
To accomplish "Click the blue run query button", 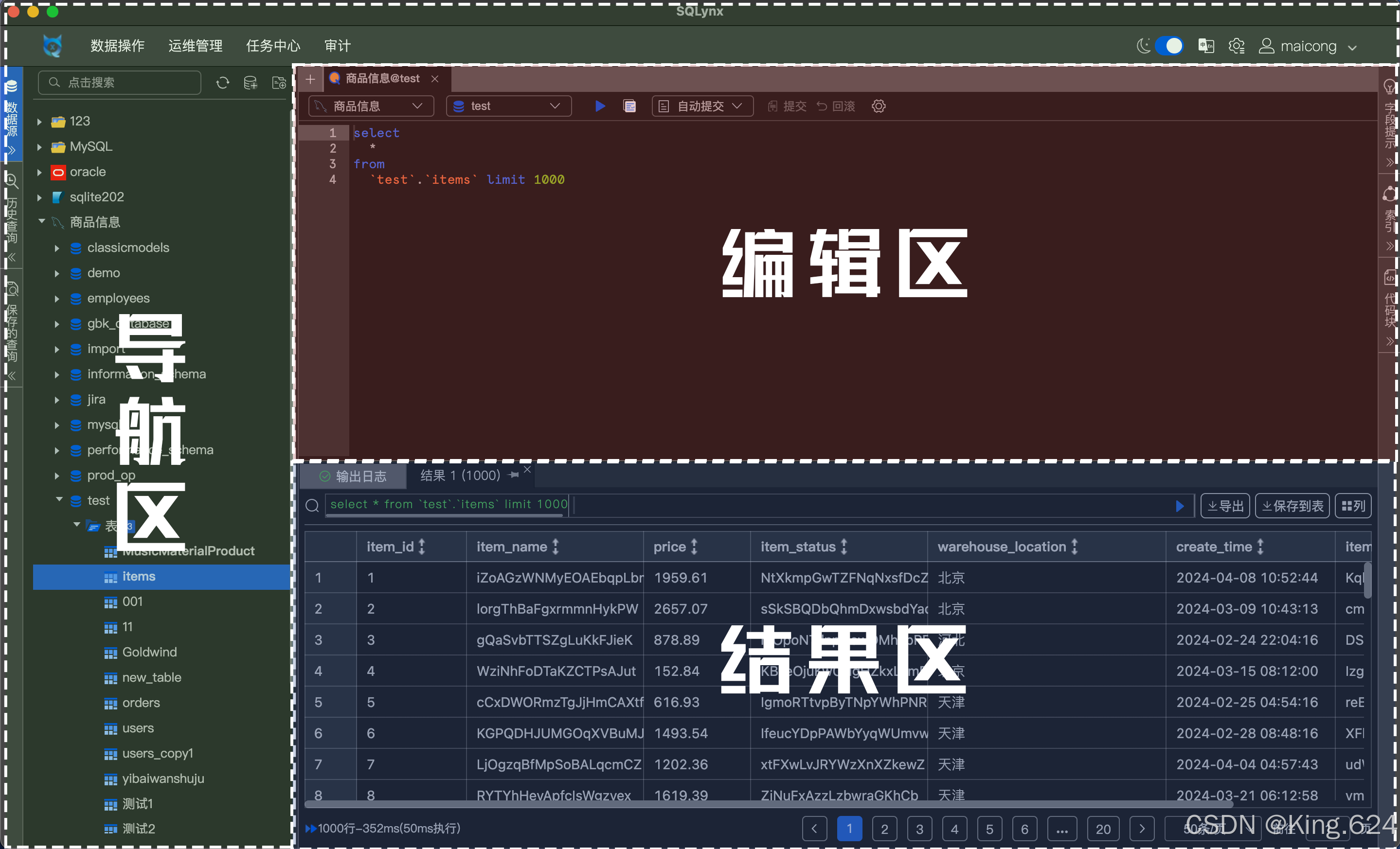I will coord(599,106).
